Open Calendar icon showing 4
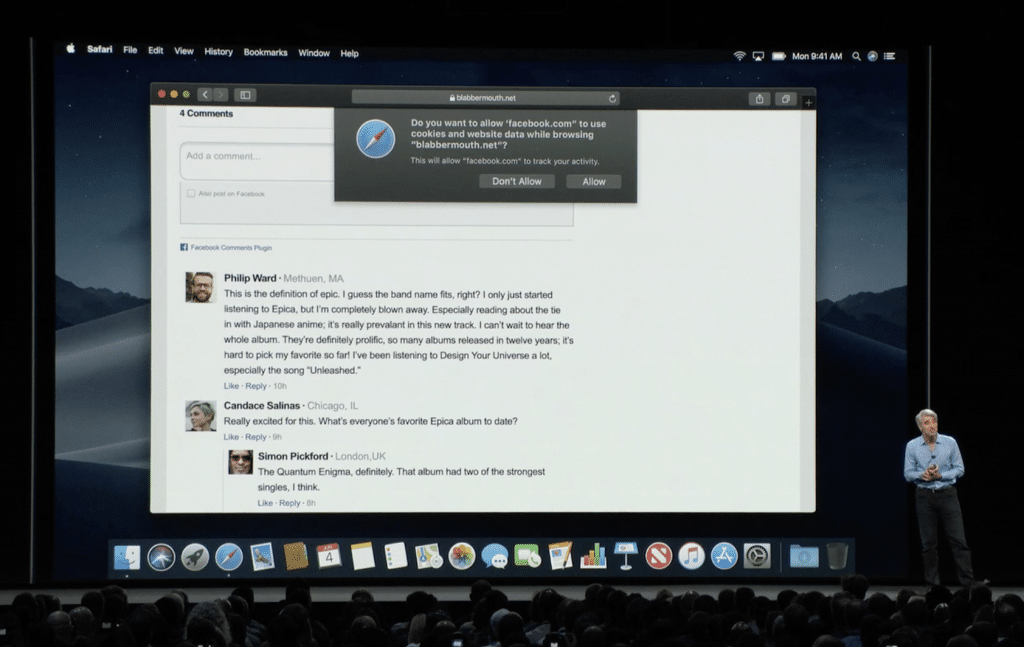The image size is (1024, 647). 329,556
